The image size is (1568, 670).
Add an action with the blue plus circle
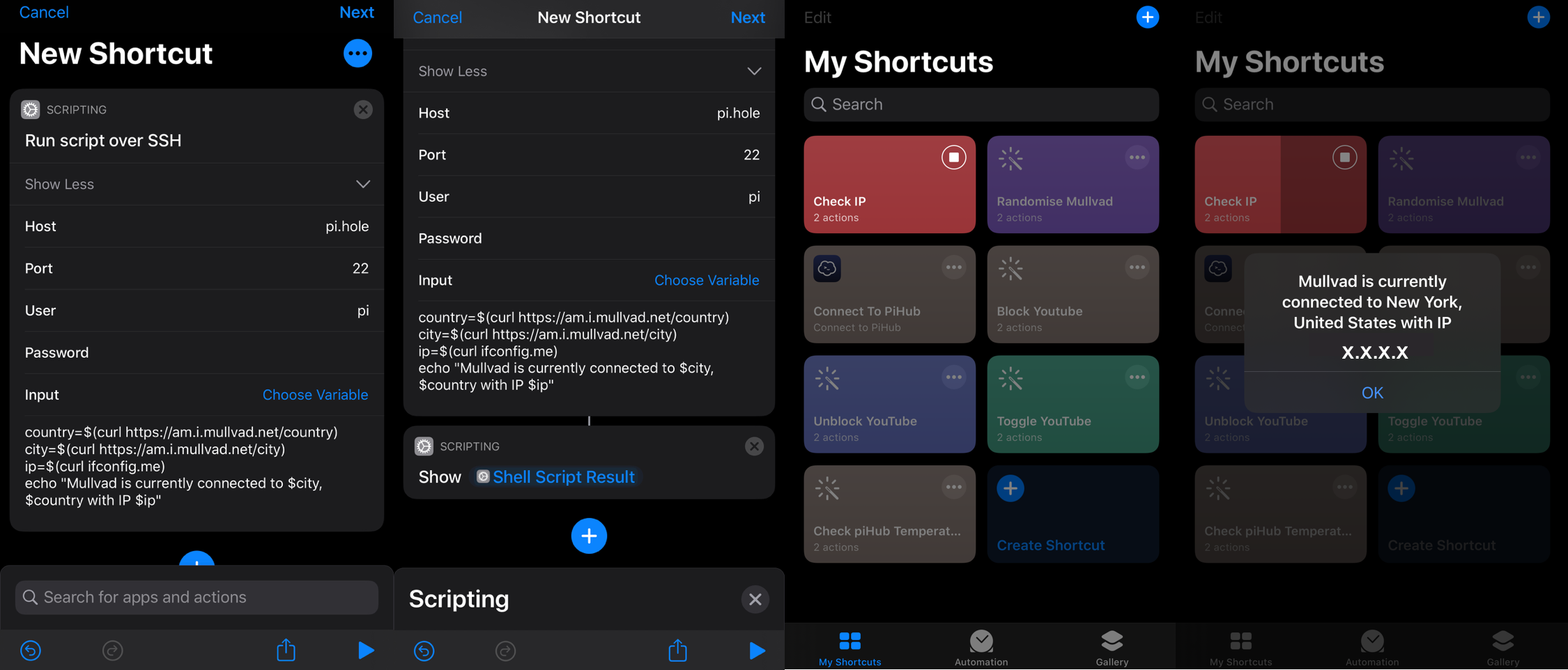589,536
